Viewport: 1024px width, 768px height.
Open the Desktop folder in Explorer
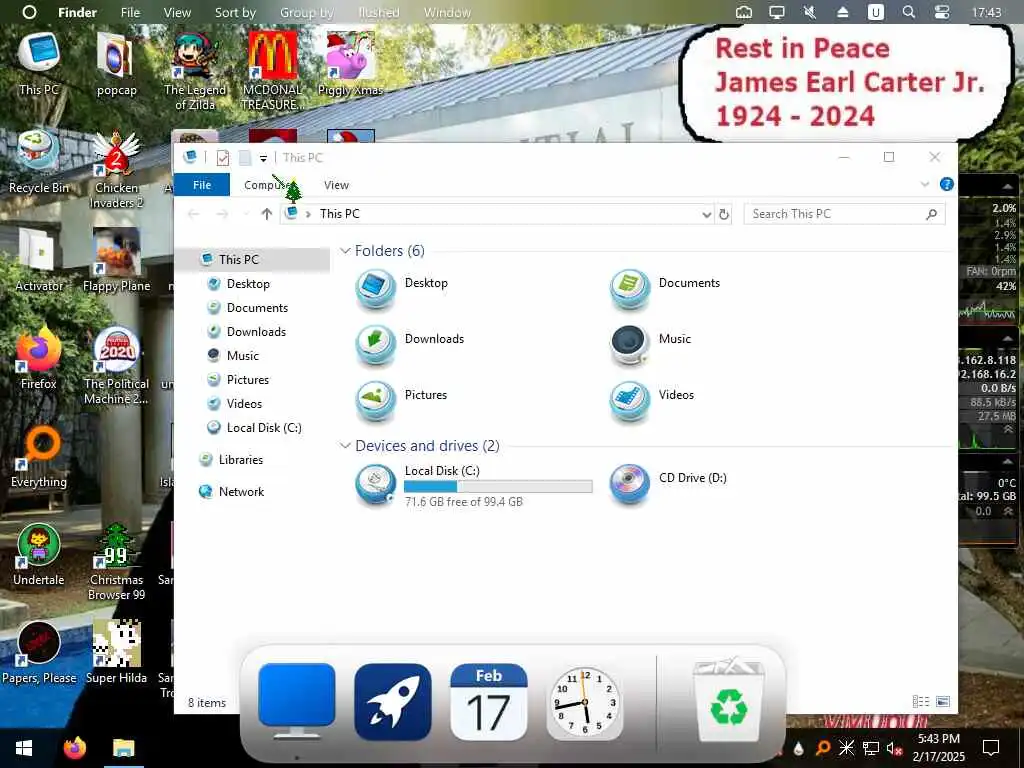point(402,287)
